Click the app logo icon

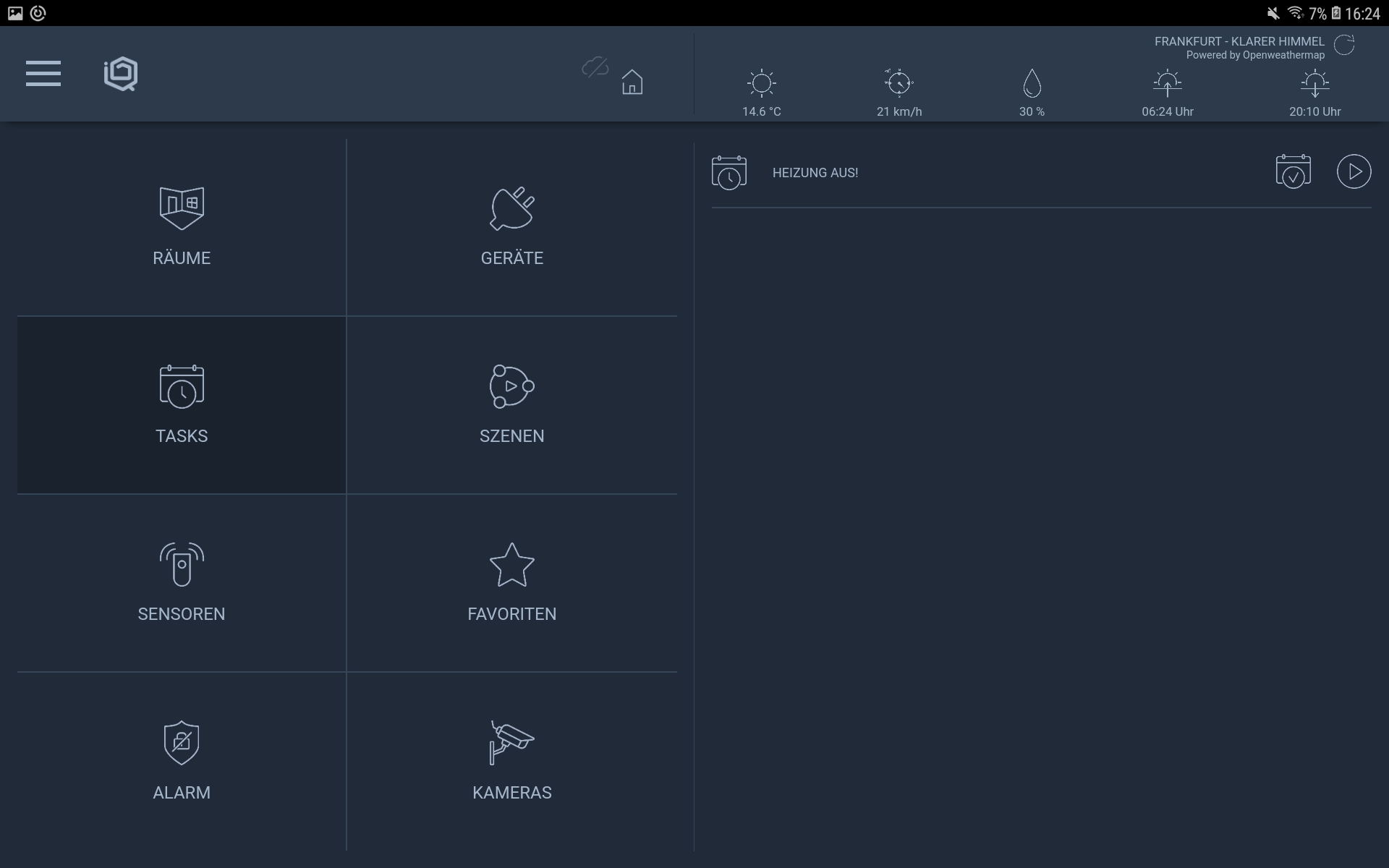tap(121, 74)
